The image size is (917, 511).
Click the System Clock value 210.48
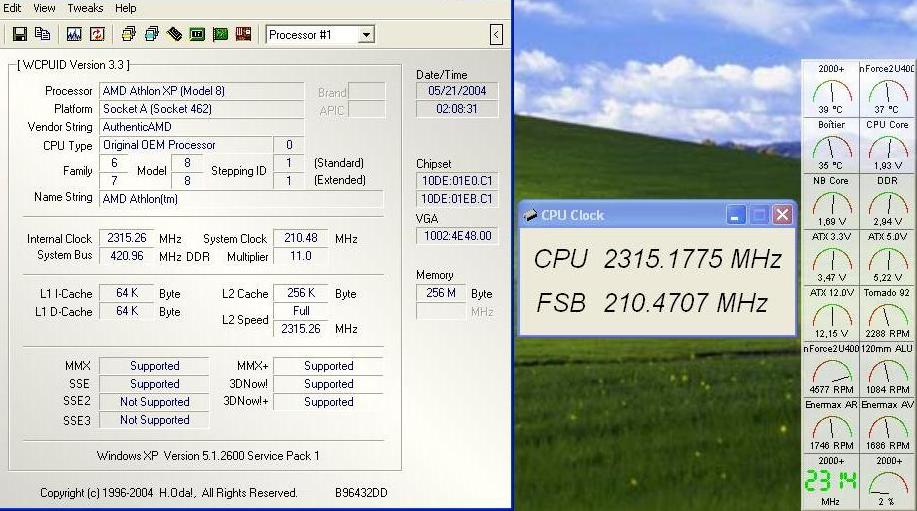click(301, 238)
